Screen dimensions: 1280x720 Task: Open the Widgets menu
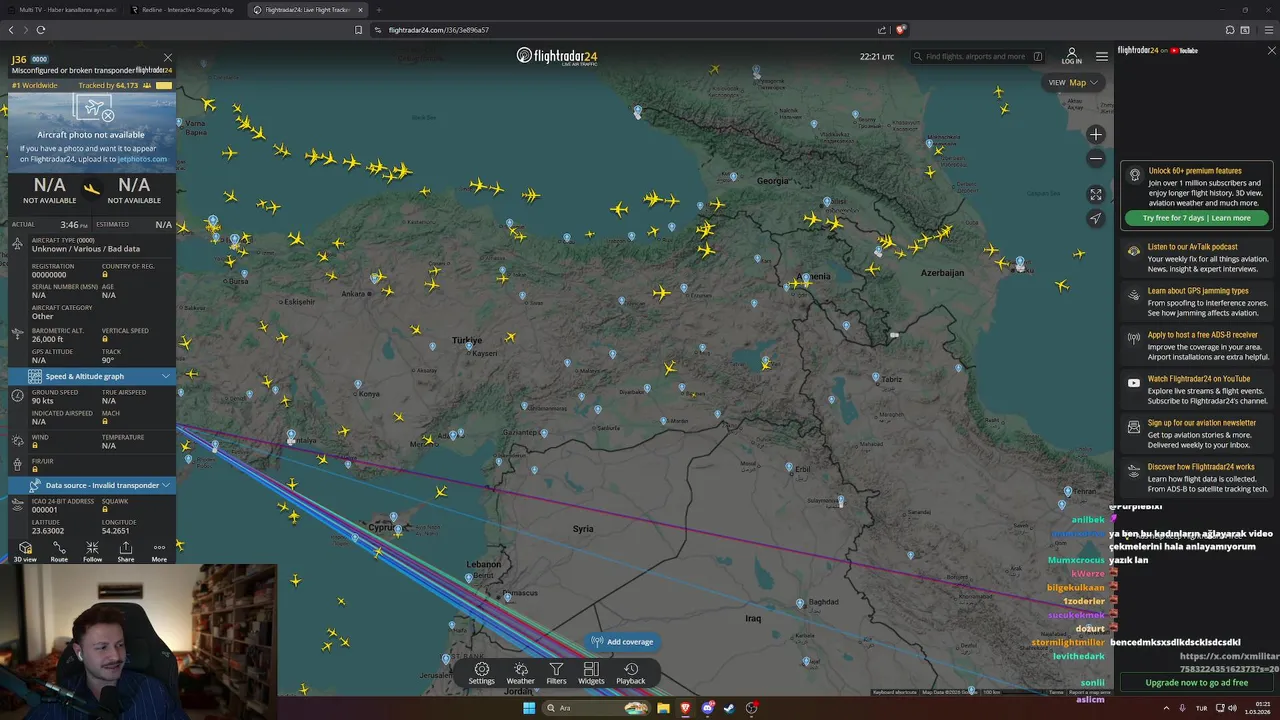click(591, 673)
